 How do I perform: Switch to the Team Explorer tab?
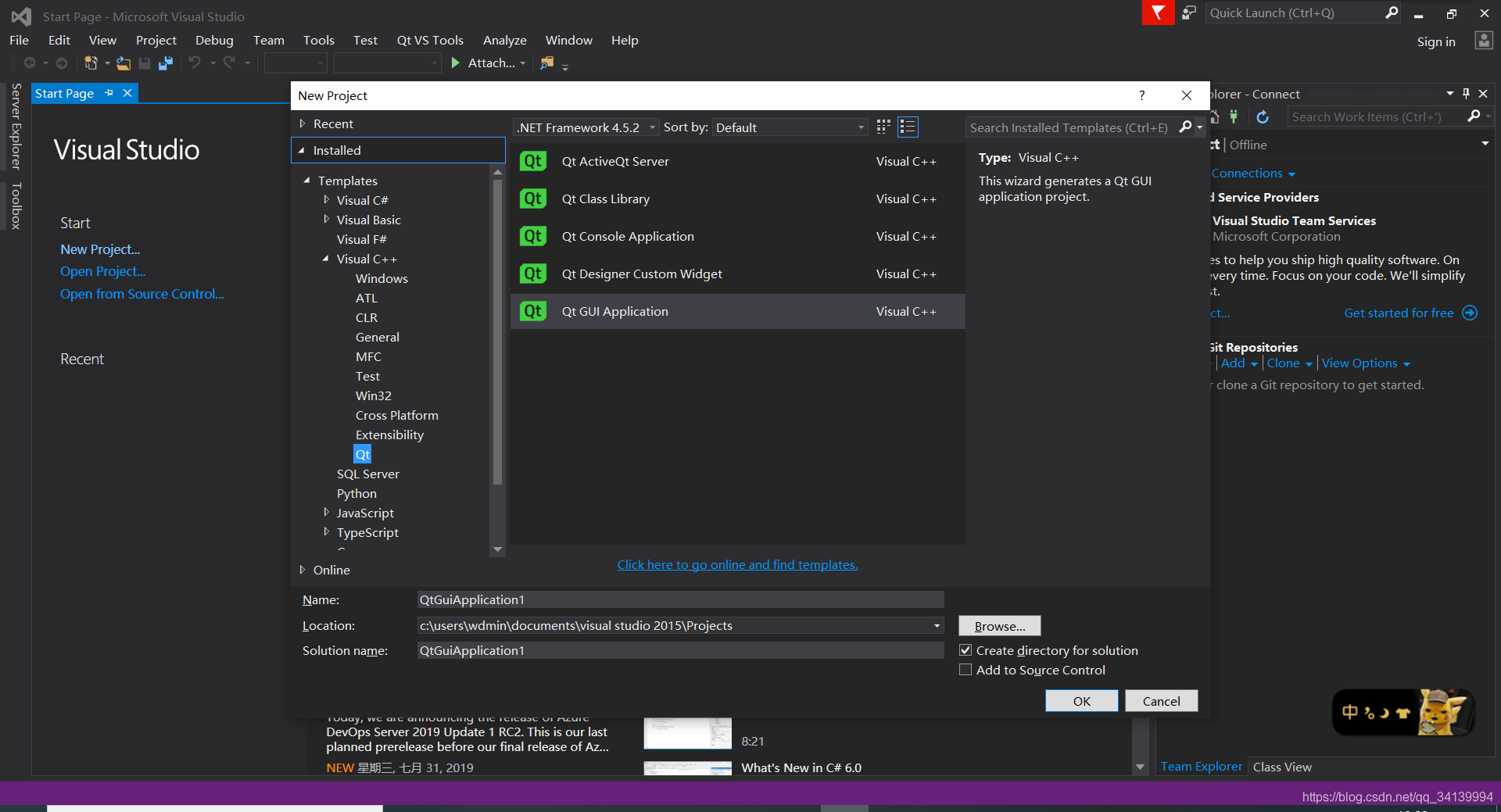point(1202,767)
